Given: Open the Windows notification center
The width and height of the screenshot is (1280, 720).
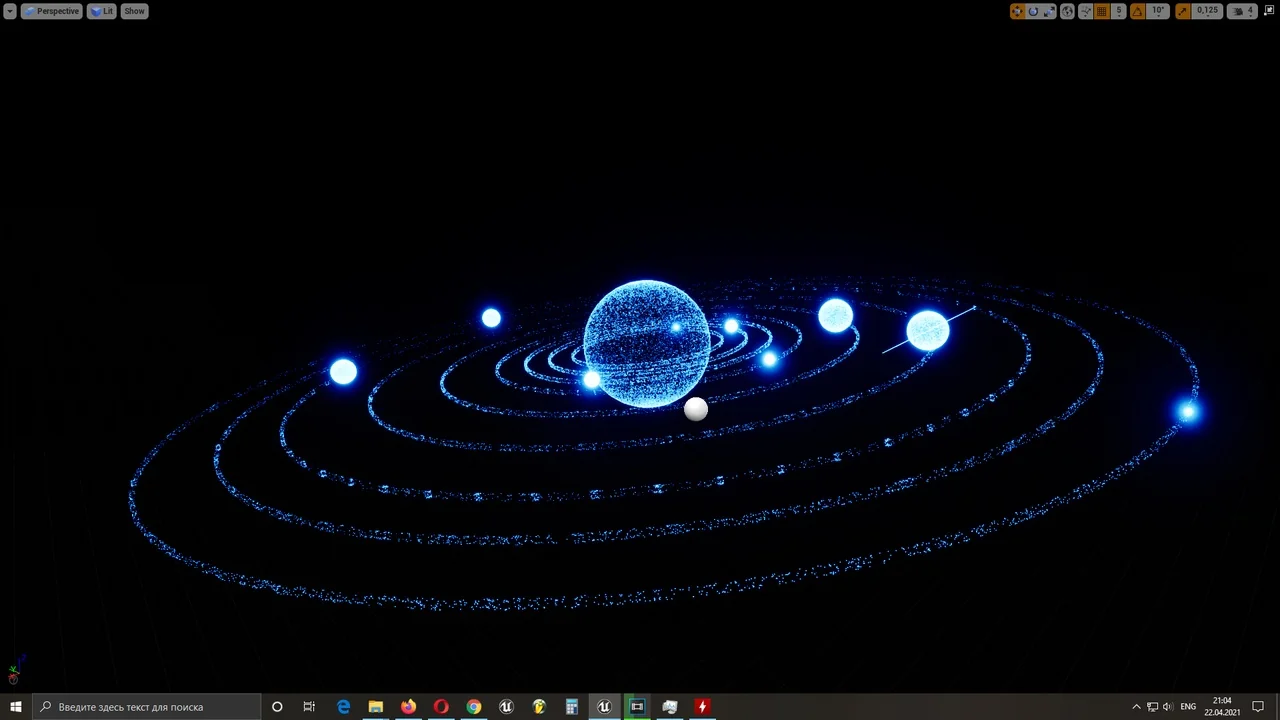Looking at the screenshot, I should pyautogui.click(x=1258, y=706).
